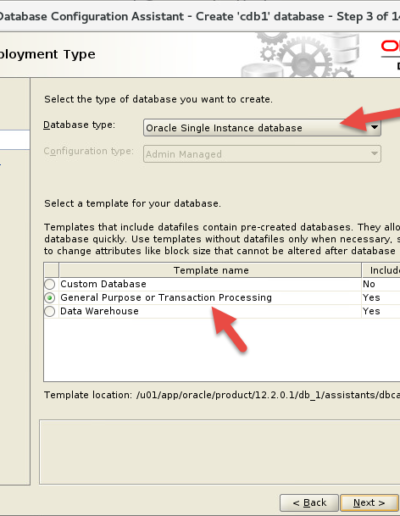400x516 pixels.
Task: Open the Database type dropdown
Action: pyautogui.click(x=262, y=128)
